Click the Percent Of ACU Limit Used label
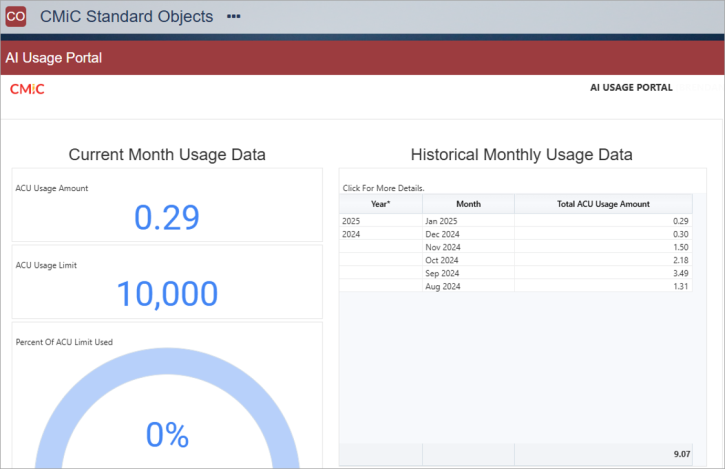 64,342
